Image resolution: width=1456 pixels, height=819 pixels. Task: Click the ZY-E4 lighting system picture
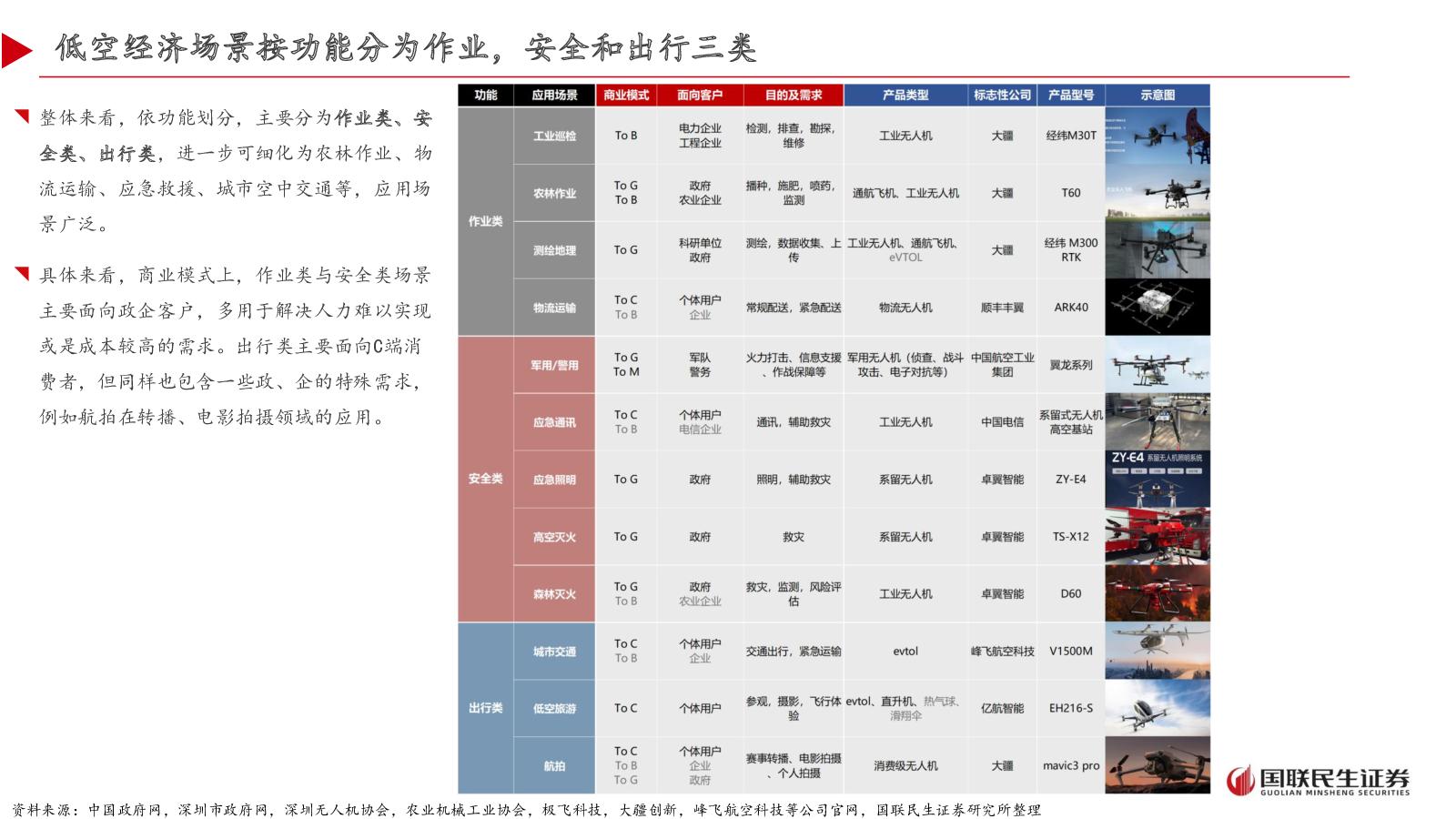coord(1158,480)
